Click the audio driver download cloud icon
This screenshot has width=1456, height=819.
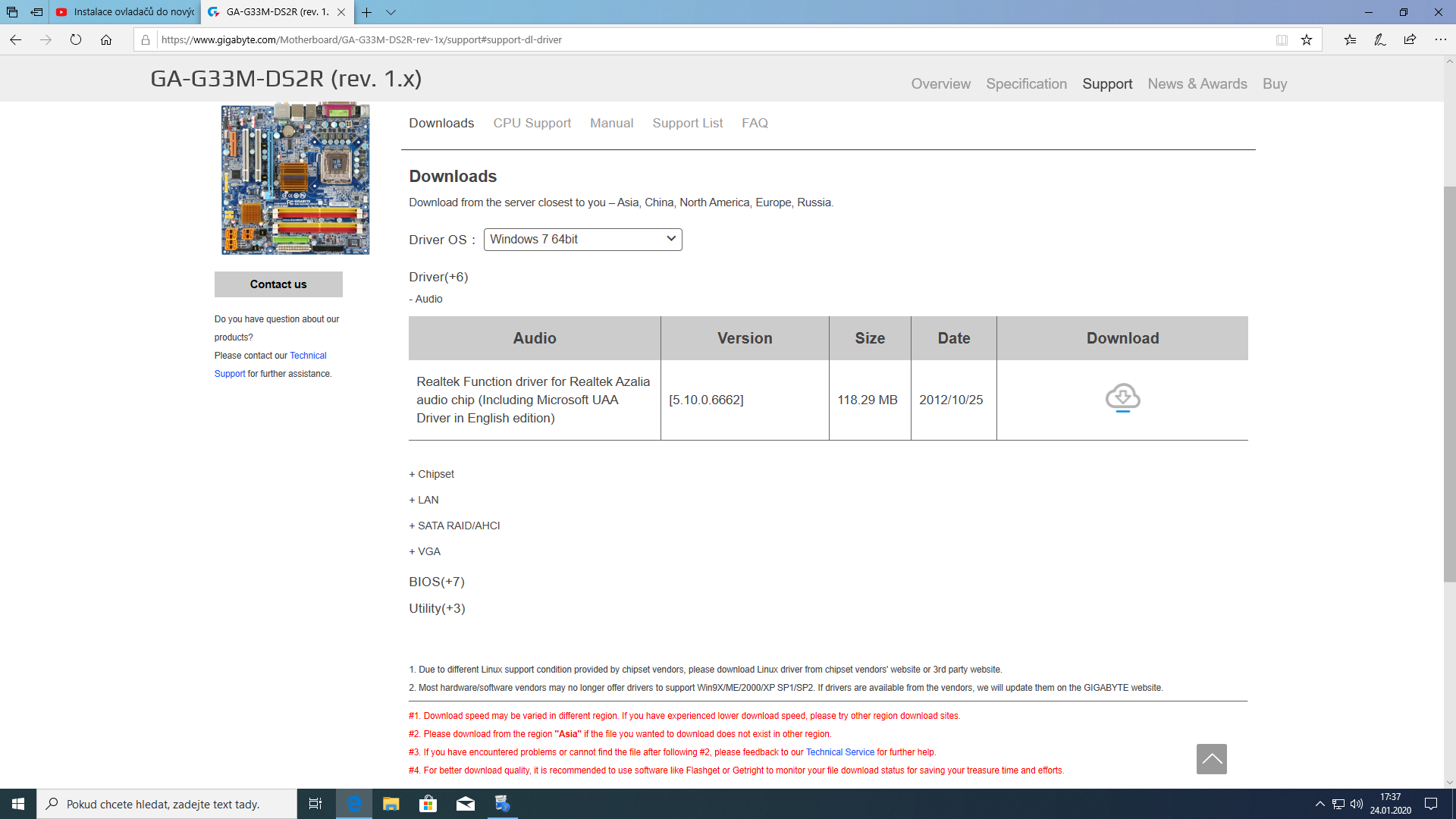[1122, 397]
